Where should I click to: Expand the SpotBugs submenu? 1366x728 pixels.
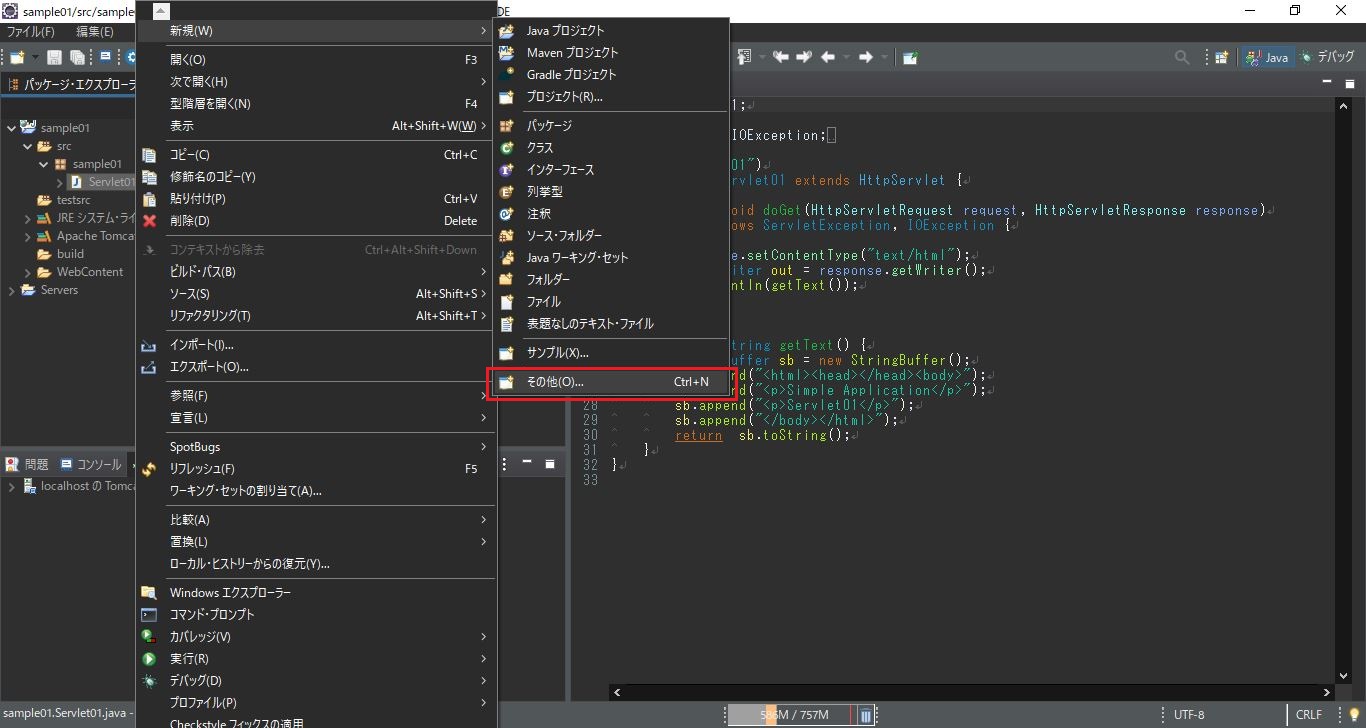point(316,447)
